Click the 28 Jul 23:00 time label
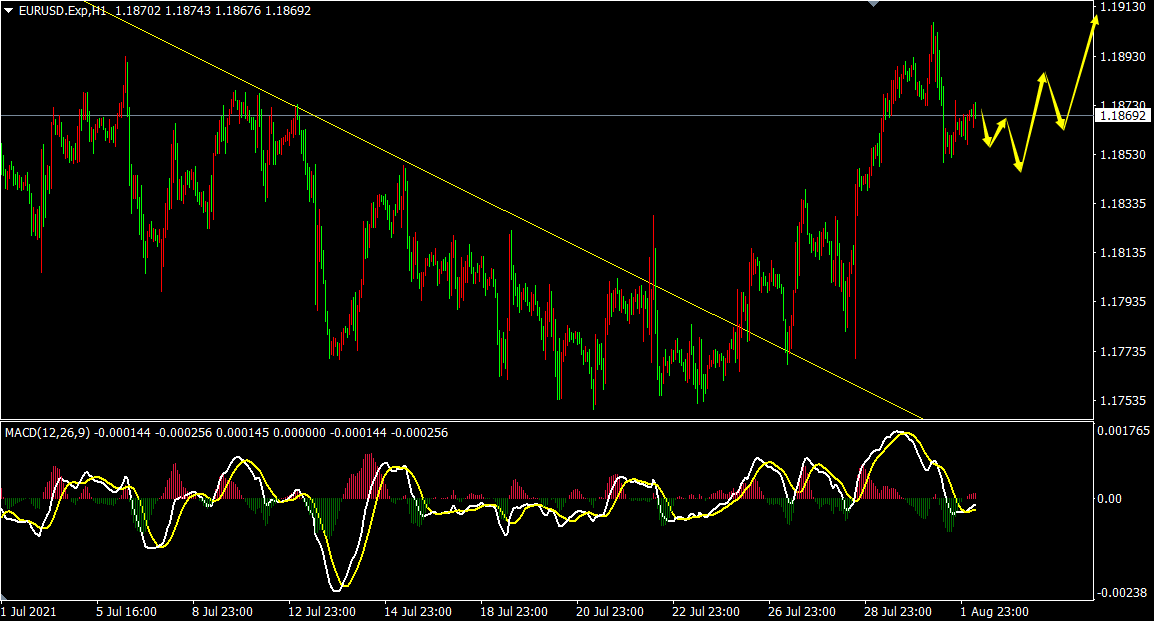1154x621 pixels. 897,611
